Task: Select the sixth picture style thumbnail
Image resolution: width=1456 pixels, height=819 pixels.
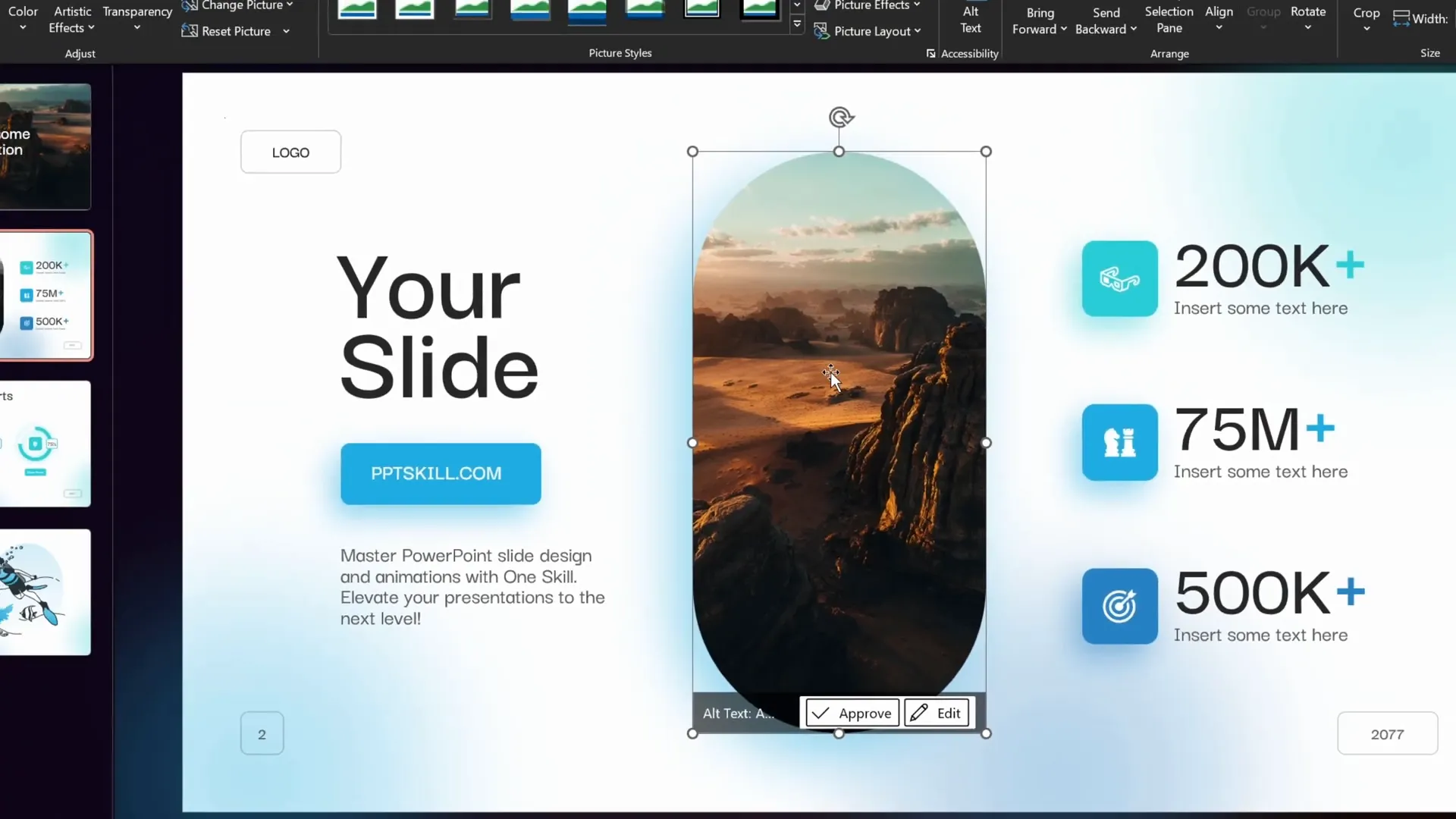Action: pos(645,9)
